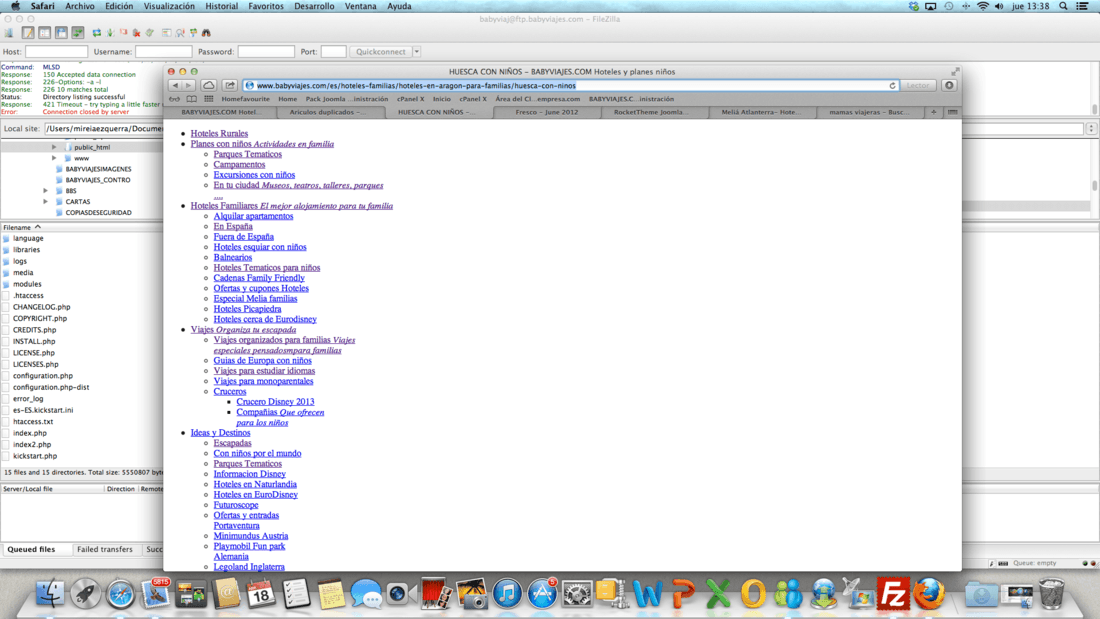The height and width of the screenshot is (619, 1100).
Task: Click FileZilla Quickconnect button
Action: point(380,52)
